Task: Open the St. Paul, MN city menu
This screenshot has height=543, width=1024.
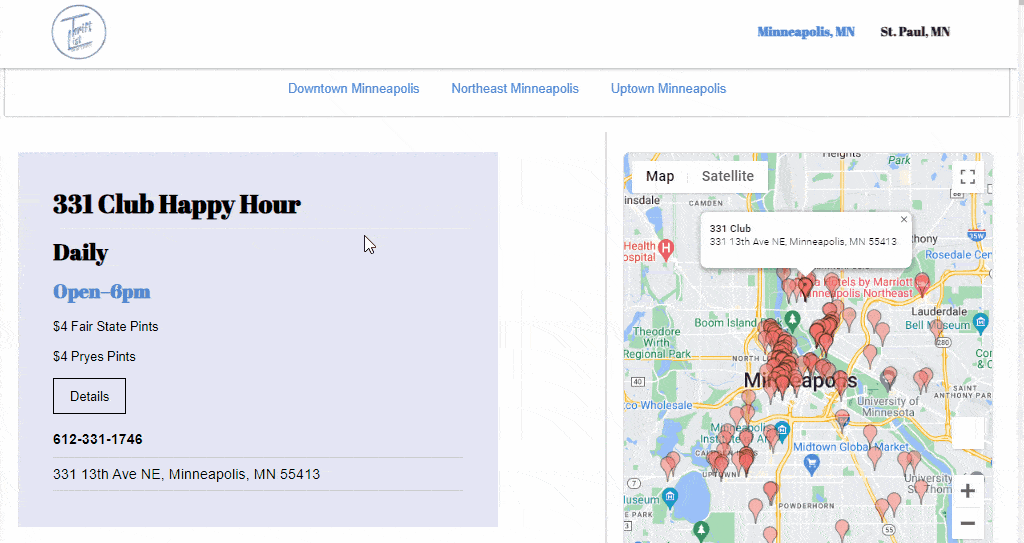Action: click(x=915, y=32)
